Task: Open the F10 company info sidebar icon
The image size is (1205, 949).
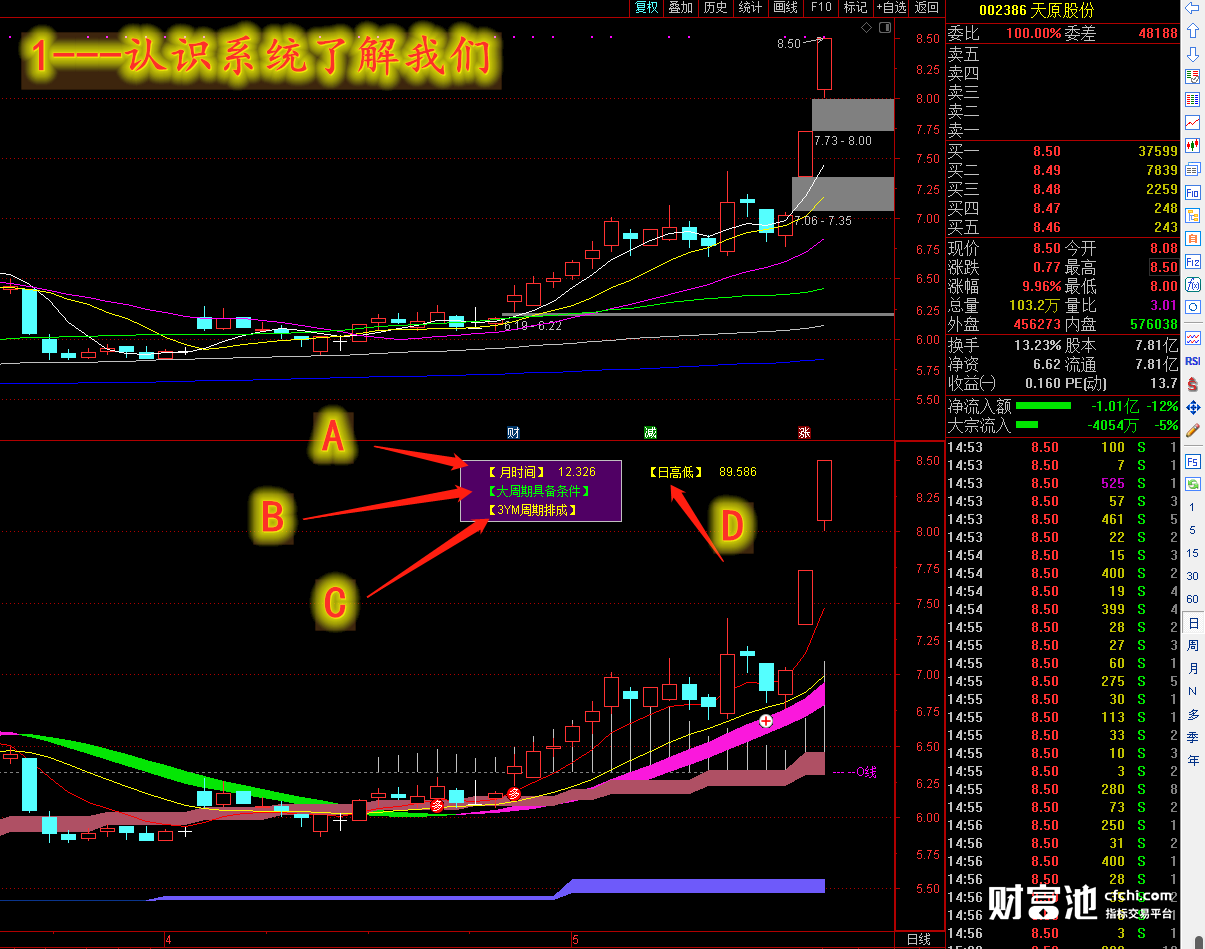Action: (1192, 192)
